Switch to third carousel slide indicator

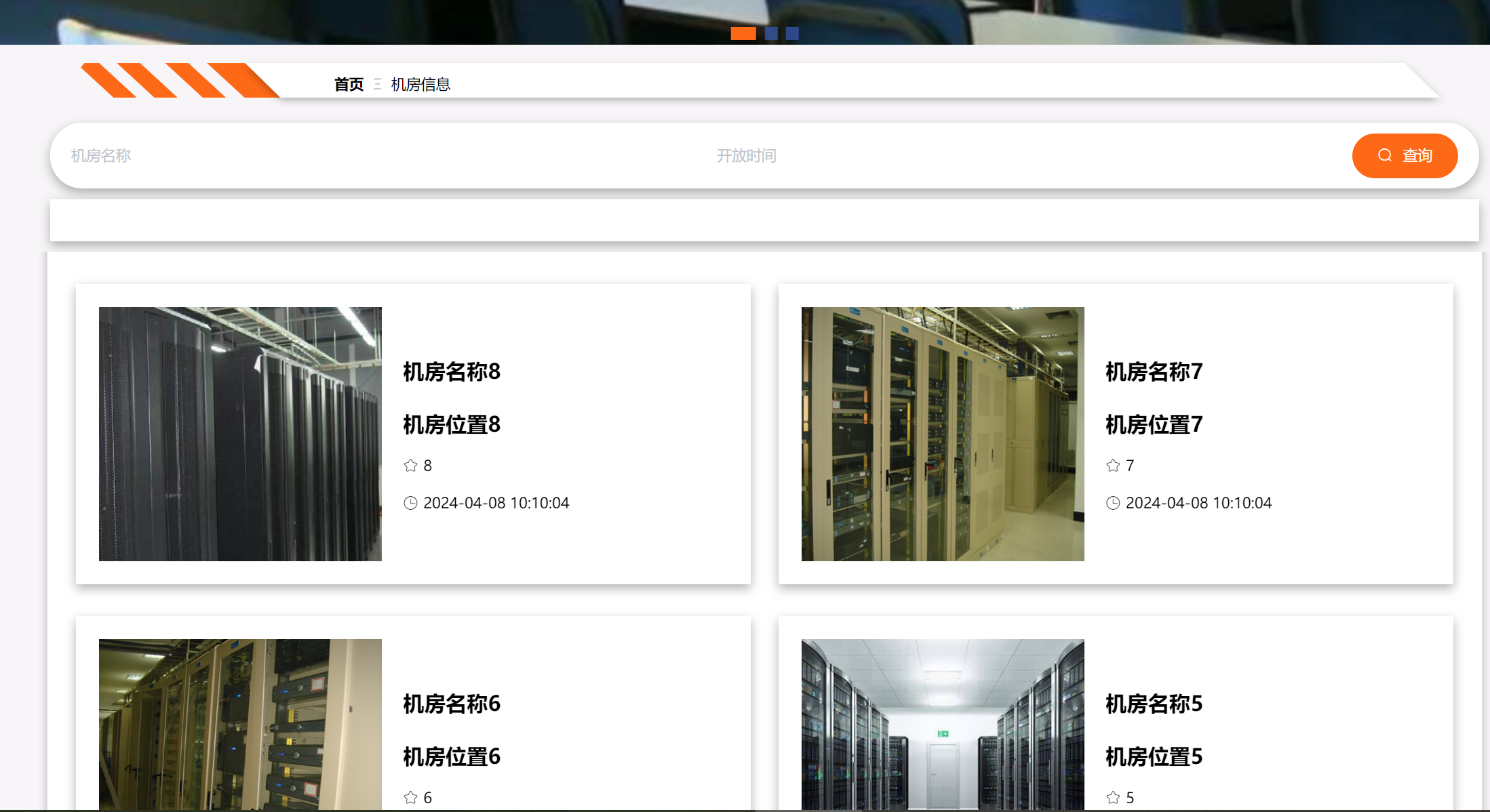792,34
